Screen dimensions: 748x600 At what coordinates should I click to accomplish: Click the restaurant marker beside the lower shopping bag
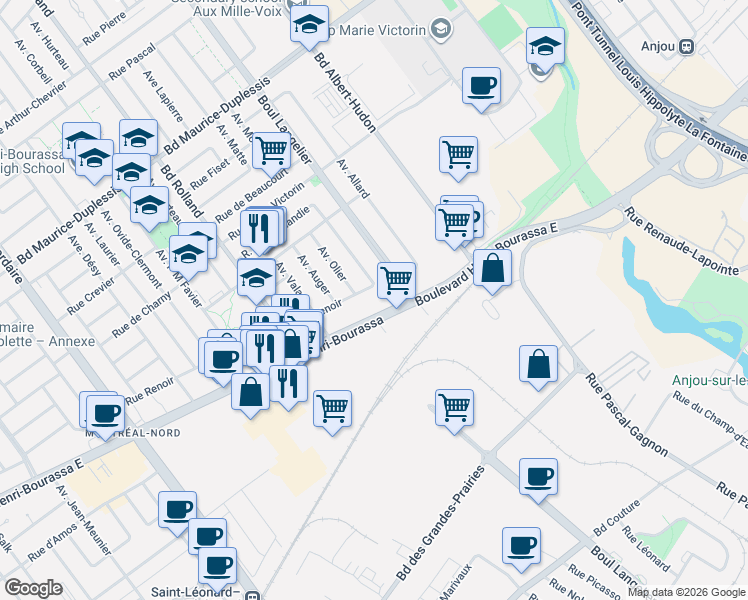pos(289,387)
